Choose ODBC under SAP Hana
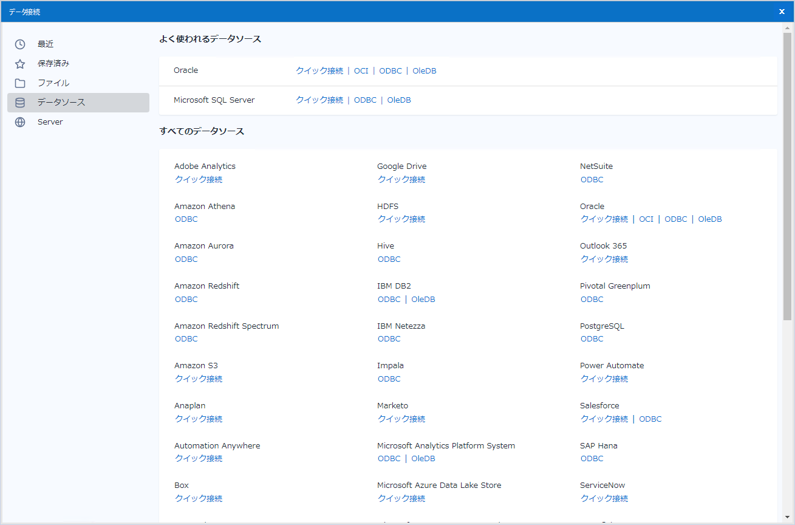Screen dimensions: 795x525 click(x=592, y=459)
